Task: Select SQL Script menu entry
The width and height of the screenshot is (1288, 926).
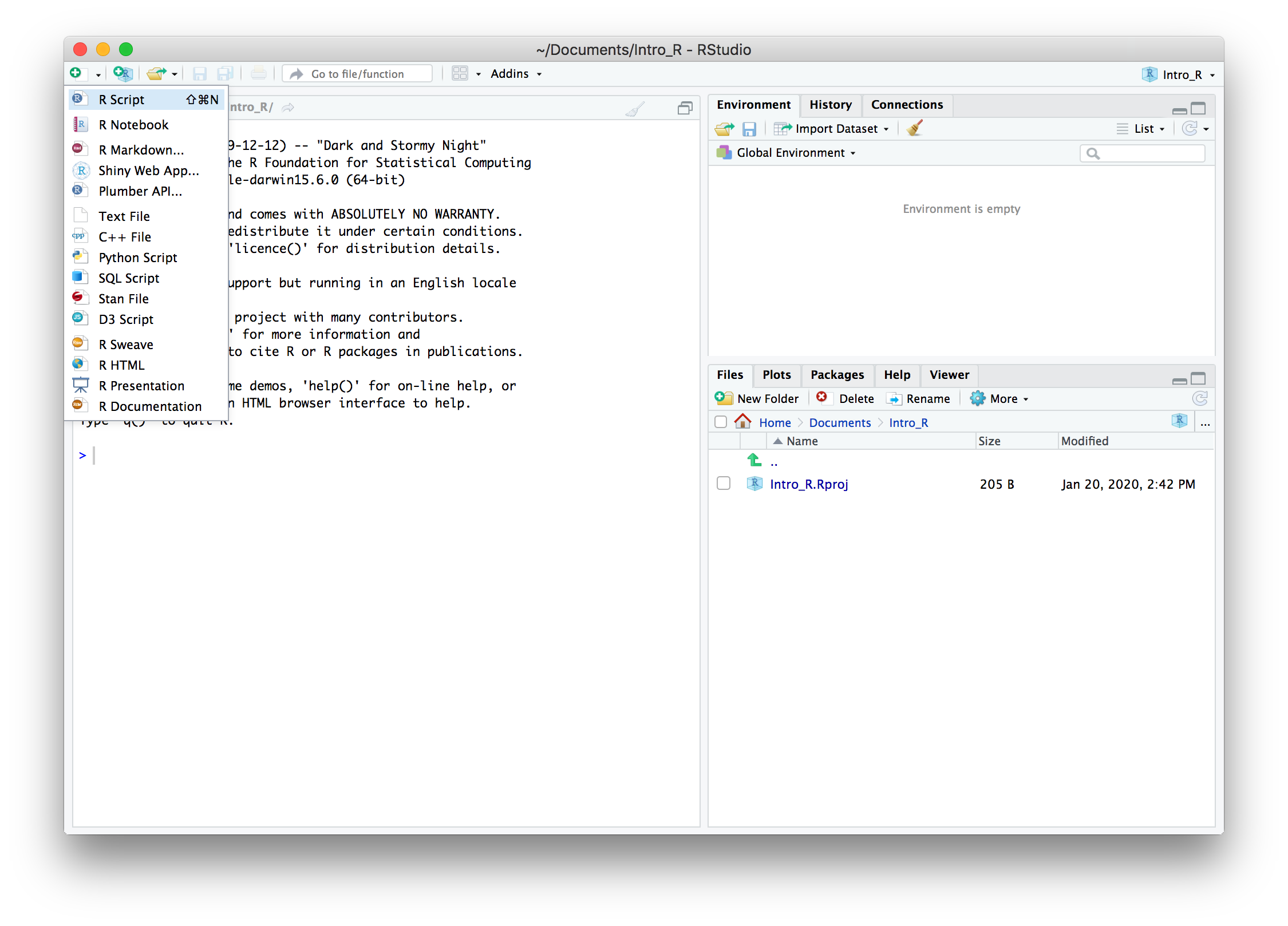Action: coord(146,278)
